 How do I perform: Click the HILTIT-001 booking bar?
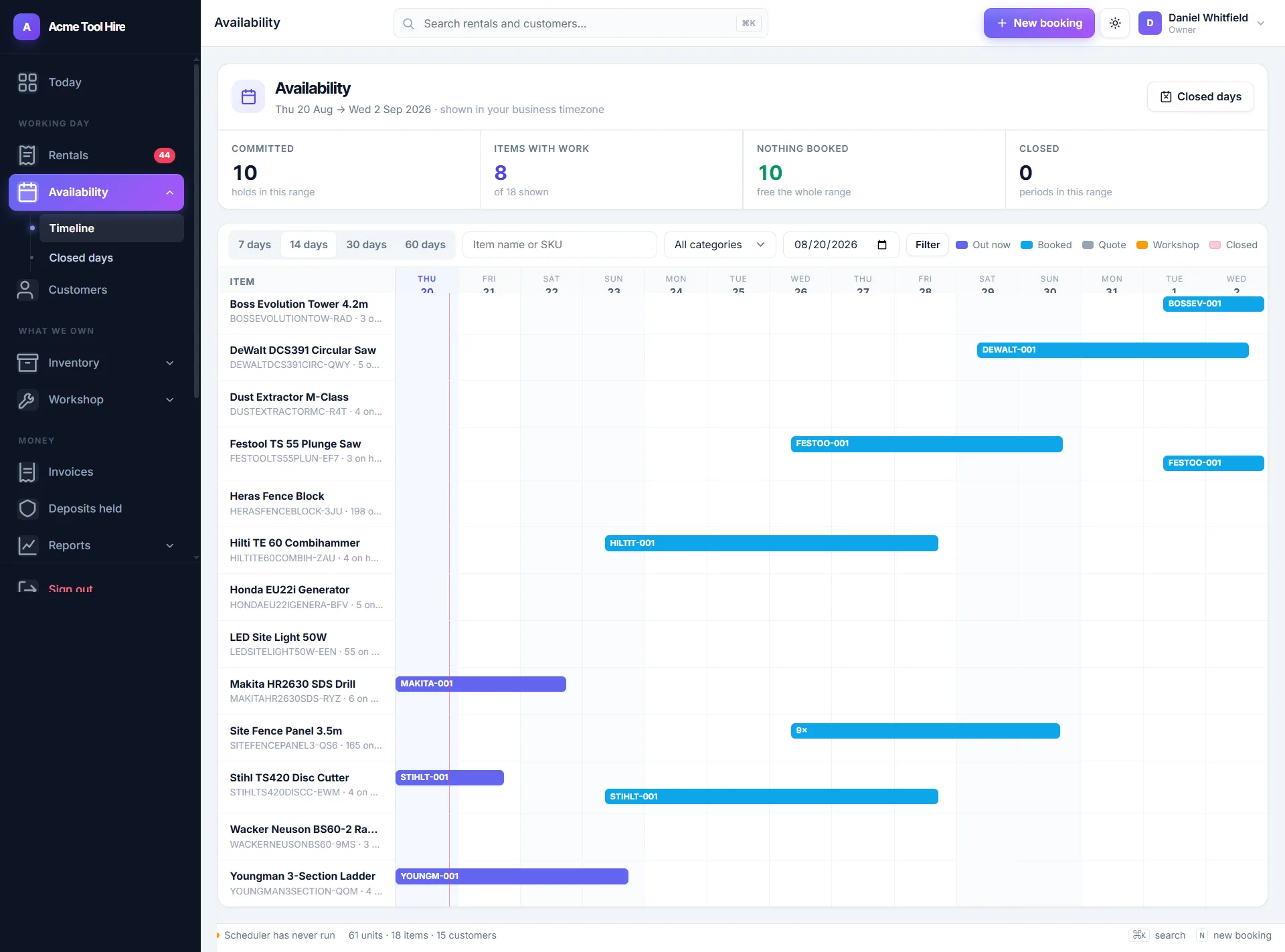coord(771,543)
